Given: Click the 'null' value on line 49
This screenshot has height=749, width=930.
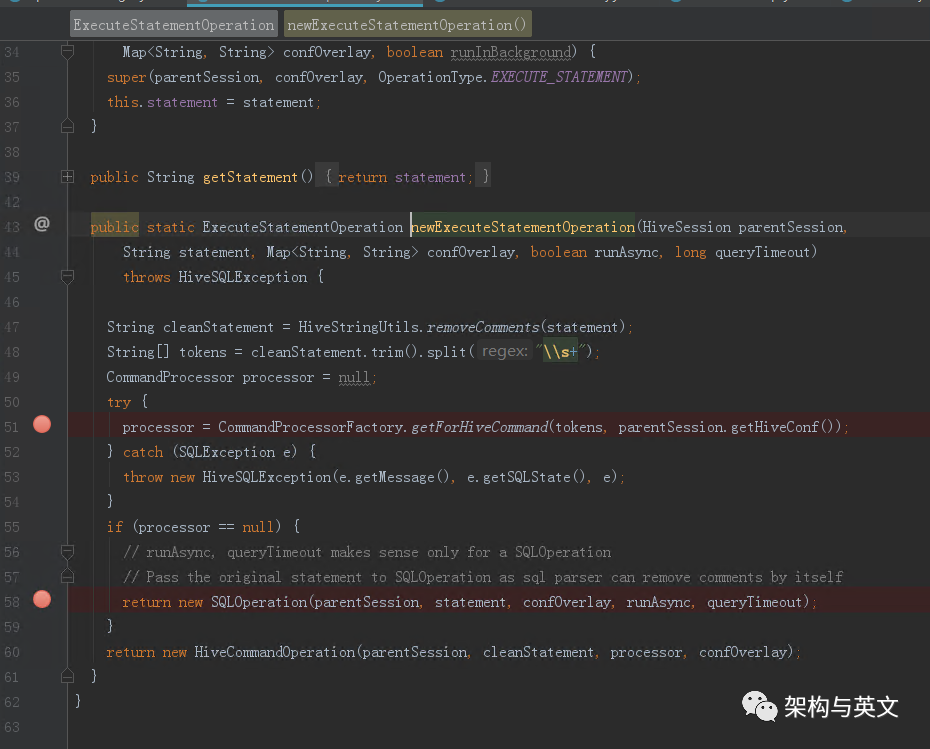Looking at the screenshot, I should tap(353, 377).
